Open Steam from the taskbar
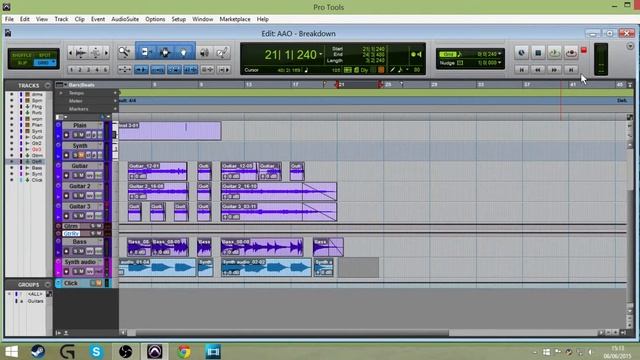The image size is (640, 360). click(38, 351)
